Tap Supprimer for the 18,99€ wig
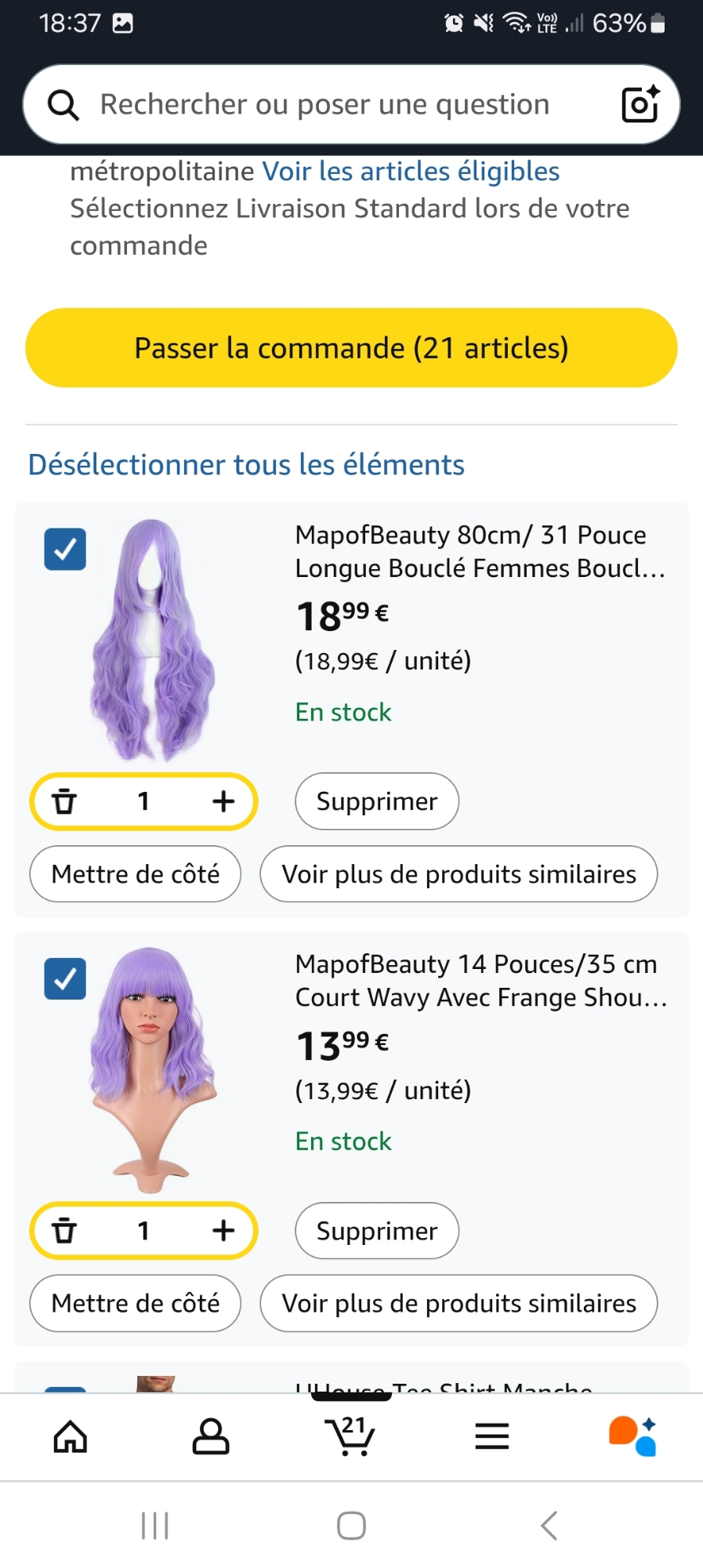The width and height of the screenshot is (703, 1568). tap(376, 801)
